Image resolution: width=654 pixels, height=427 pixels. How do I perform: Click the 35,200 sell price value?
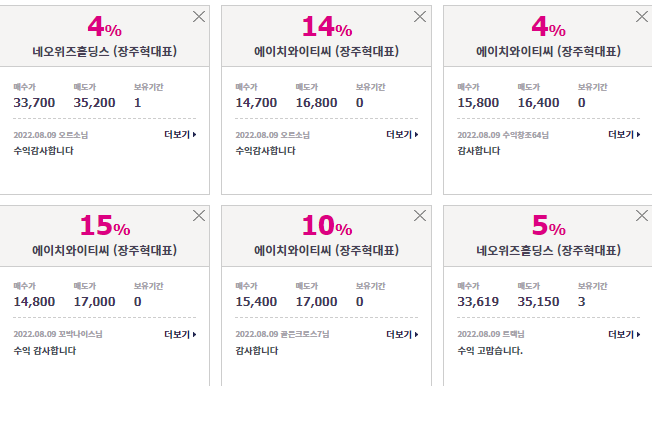coord(94,103)
